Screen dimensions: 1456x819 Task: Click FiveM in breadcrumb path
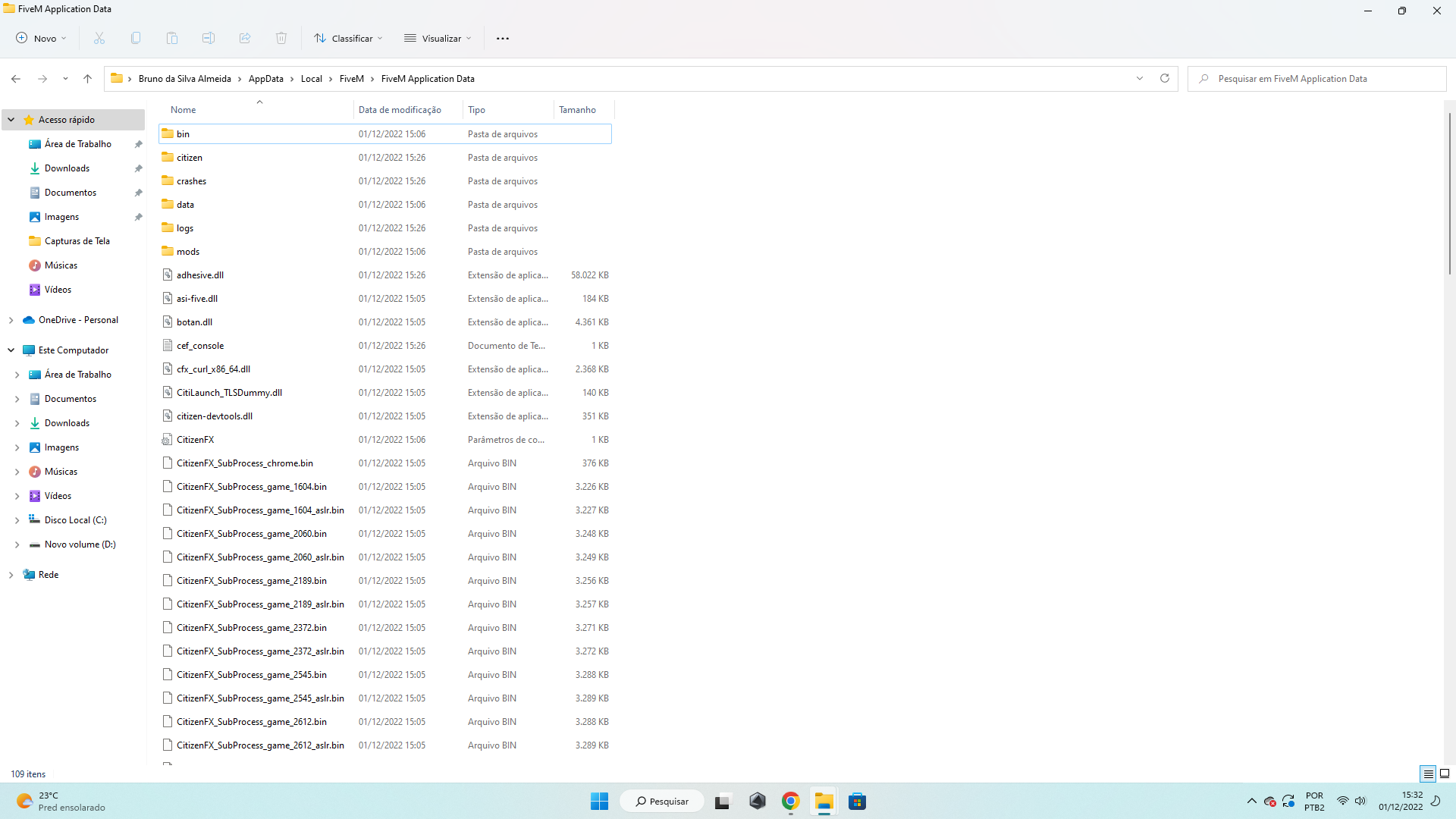pos(351,79)
